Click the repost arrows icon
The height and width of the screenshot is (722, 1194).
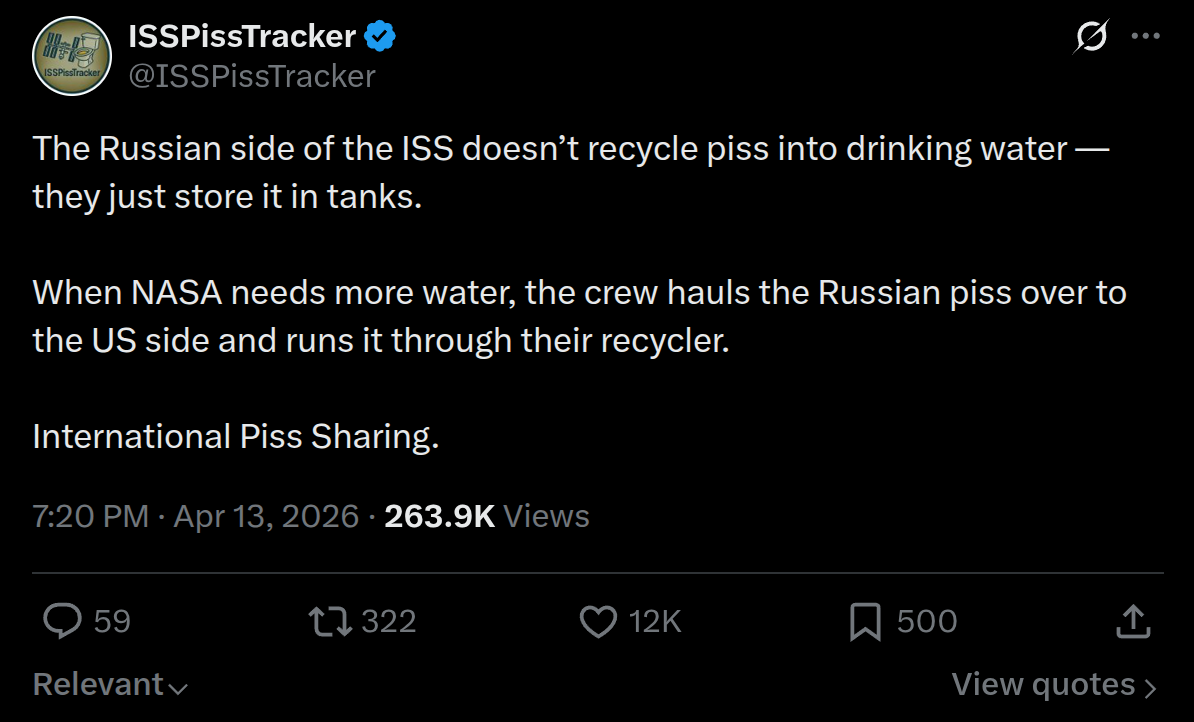click(x=329, y=622)
